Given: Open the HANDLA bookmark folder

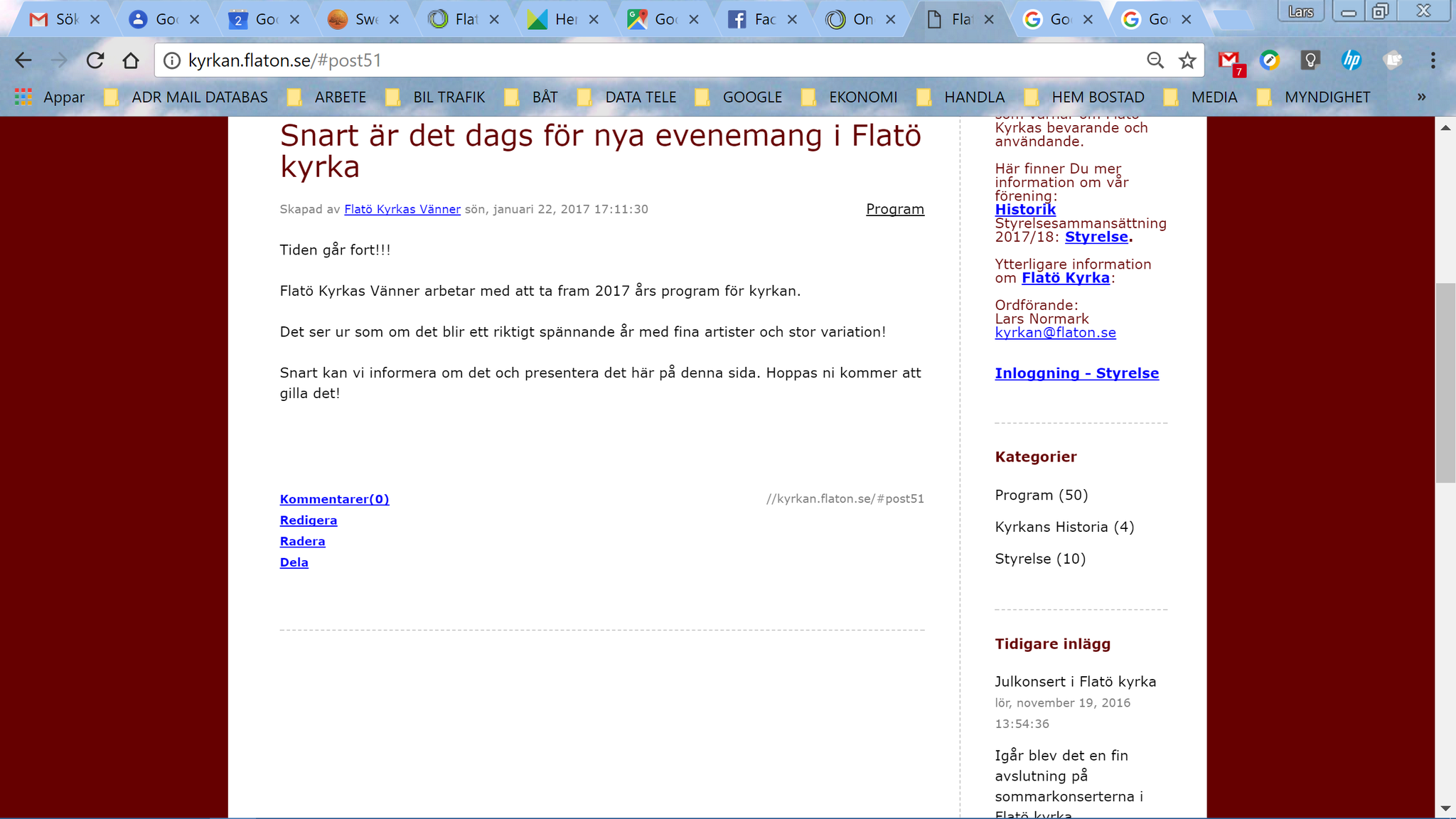Looking at the screenshot, I should pos(961,97).
